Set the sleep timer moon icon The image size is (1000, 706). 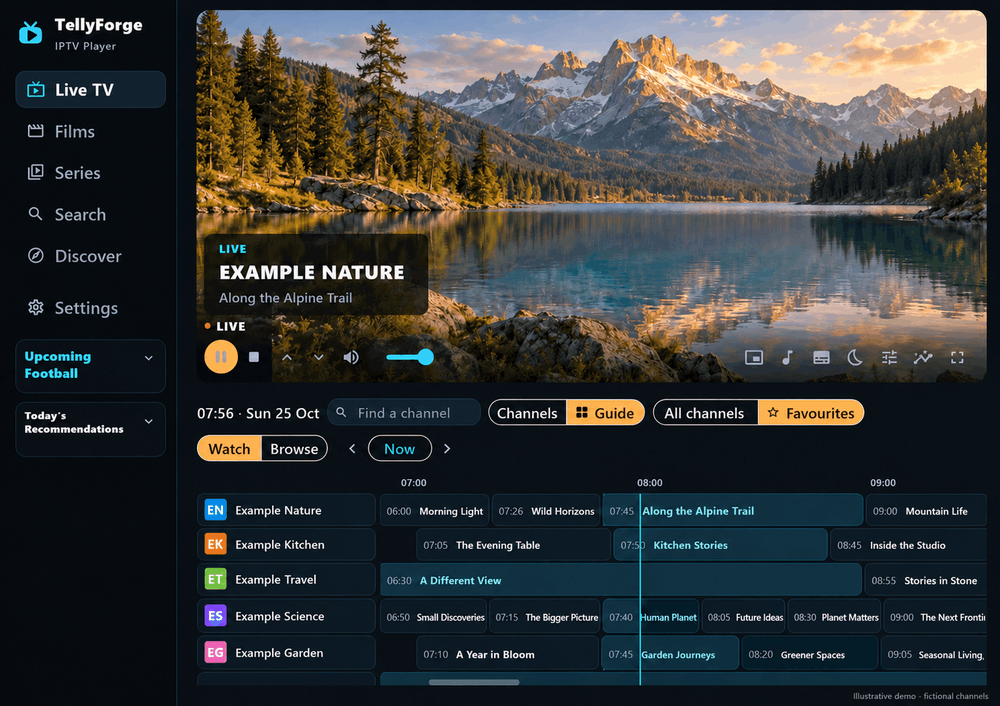pos(855,358)
